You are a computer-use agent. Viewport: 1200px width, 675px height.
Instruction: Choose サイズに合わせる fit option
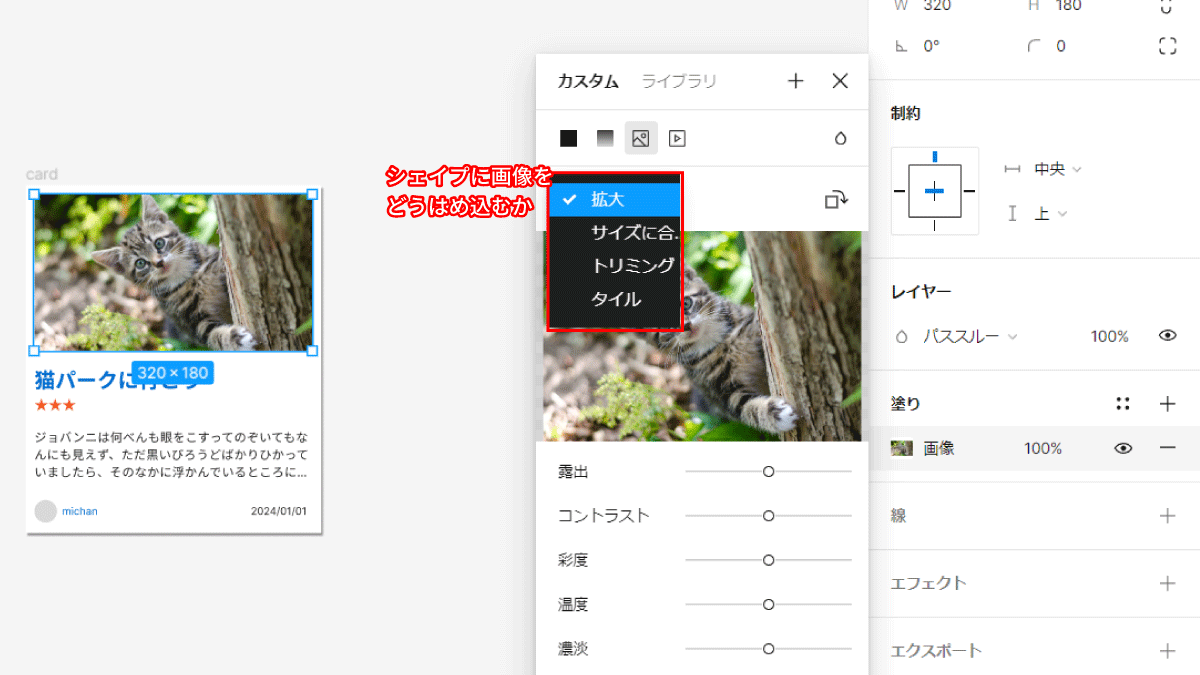(x=615, y=233)
